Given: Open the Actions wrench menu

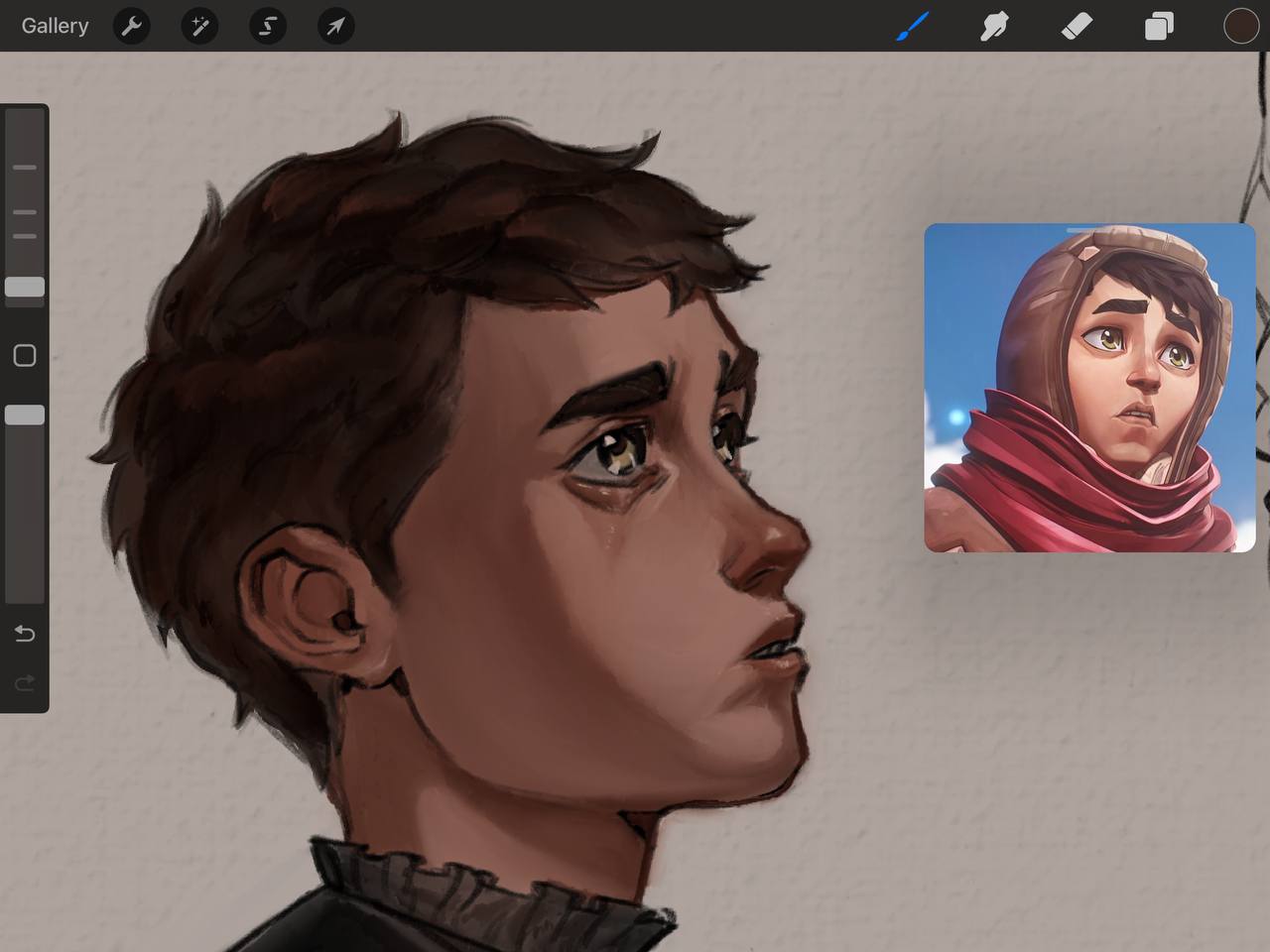Looking at the screenshot, I should click(131, 26).
